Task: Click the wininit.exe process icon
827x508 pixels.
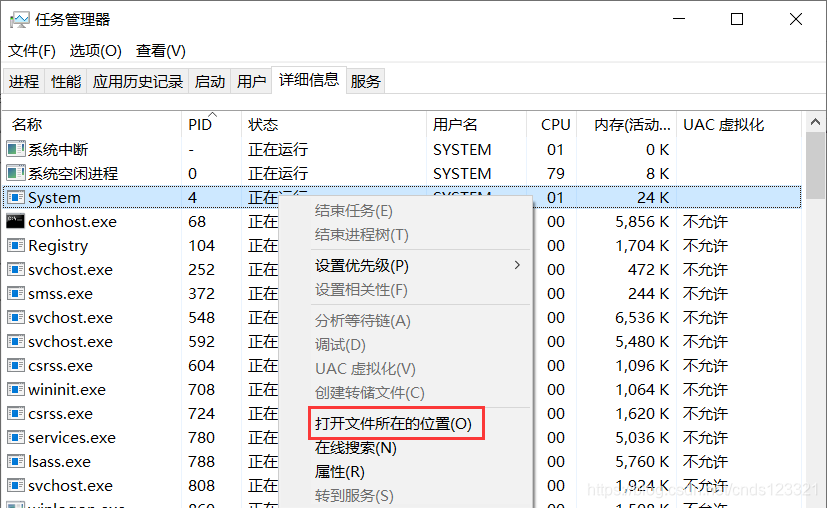Action: tap(16, 389)
